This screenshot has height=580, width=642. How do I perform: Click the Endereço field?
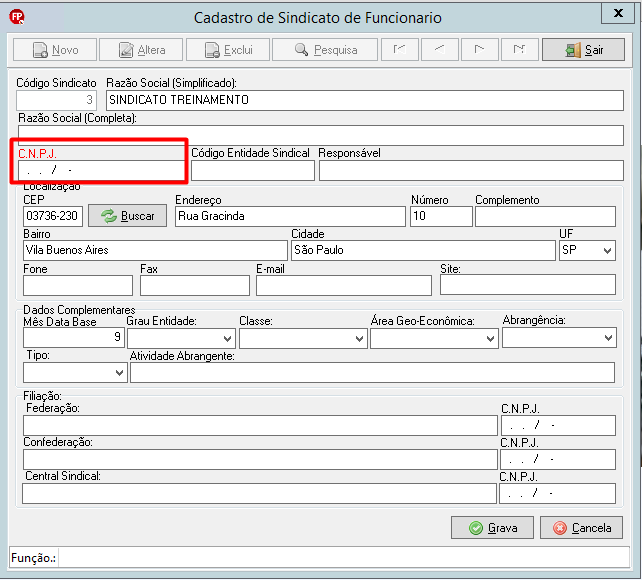[x=290, y=216]
